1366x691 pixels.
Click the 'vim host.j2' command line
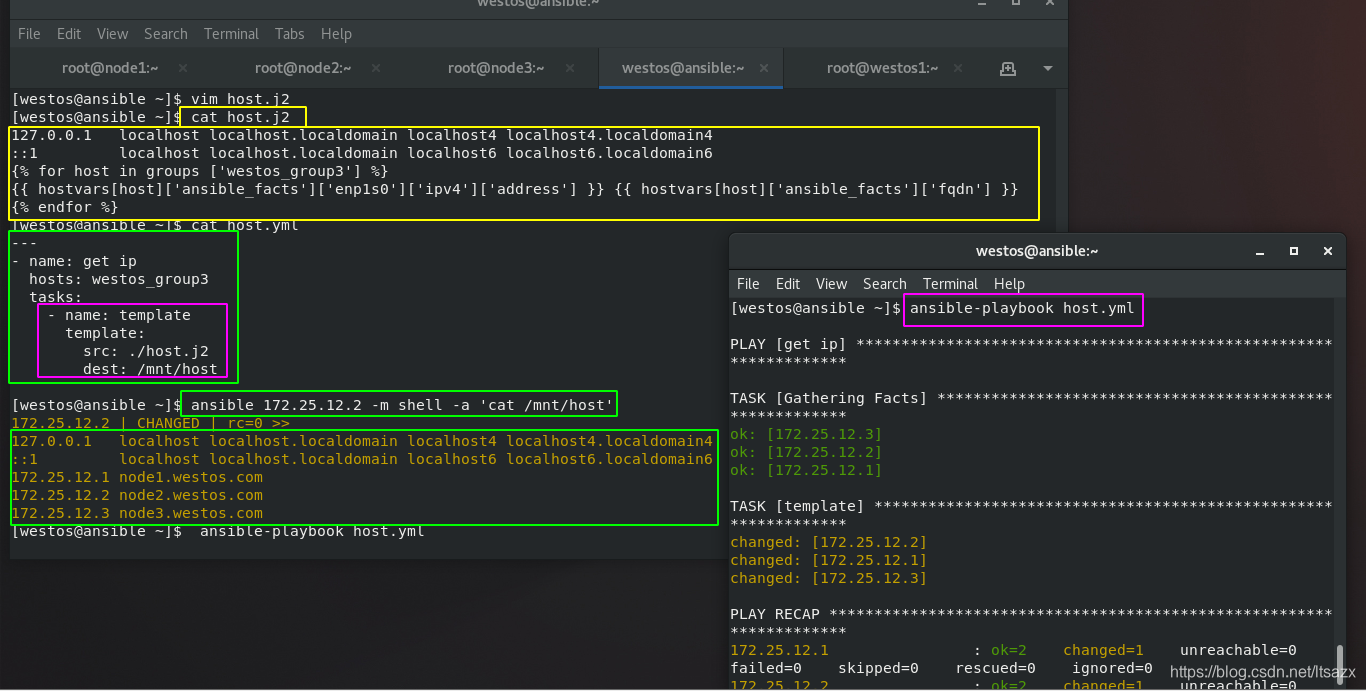(x=150, y=99)
